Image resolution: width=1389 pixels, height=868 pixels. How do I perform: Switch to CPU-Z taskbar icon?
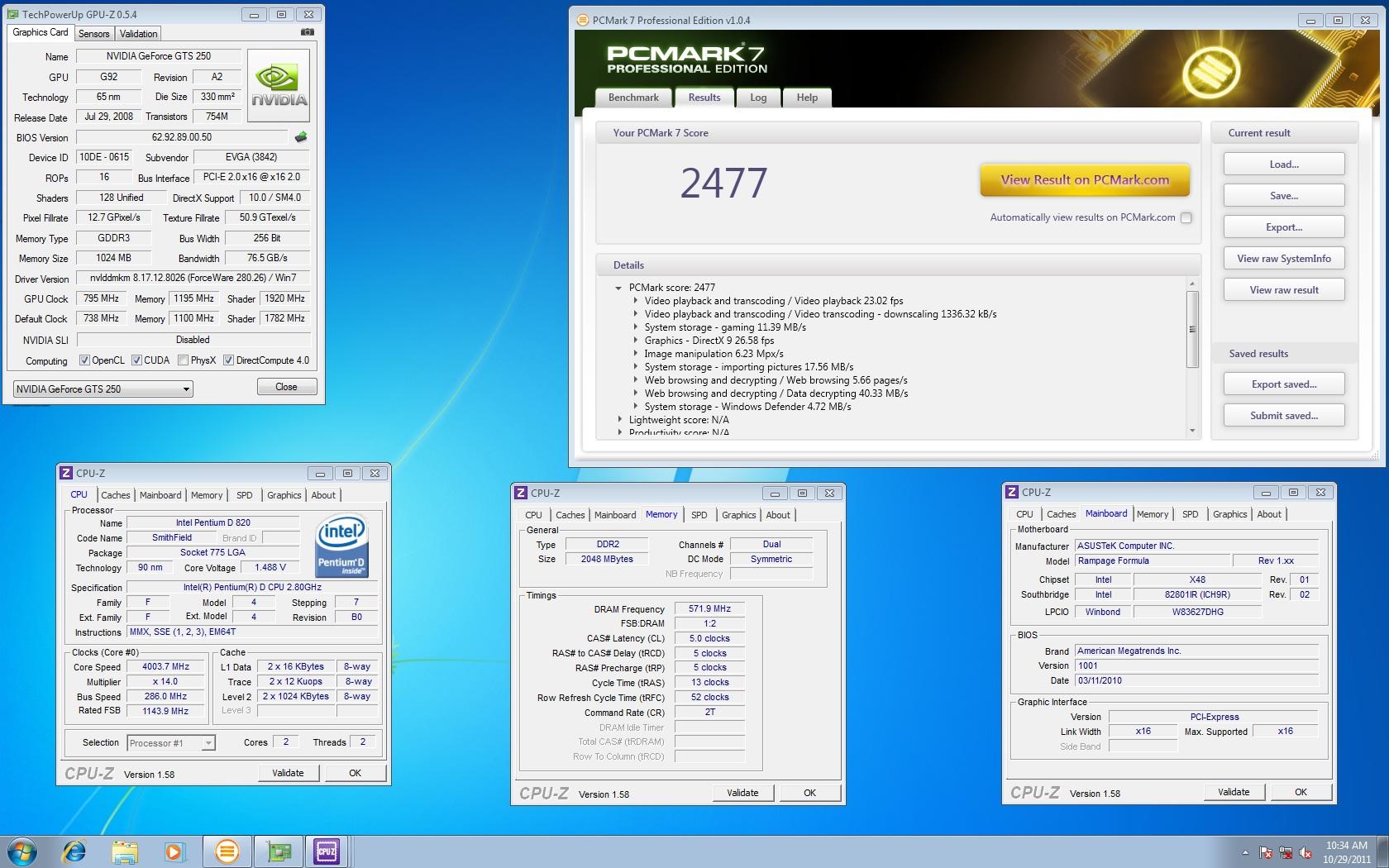[327, 851]
